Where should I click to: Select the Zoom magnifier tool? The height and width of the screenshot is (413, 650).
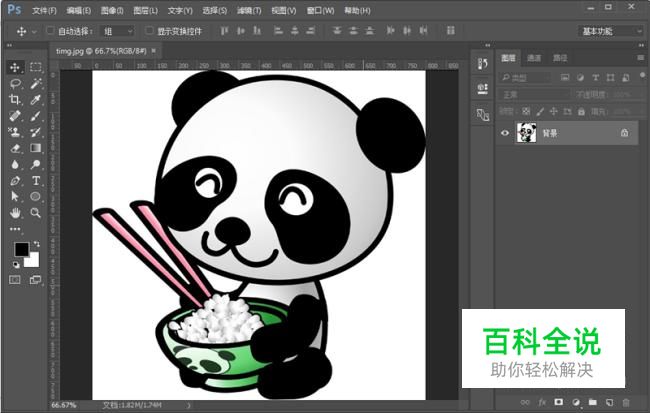[36, 213]
